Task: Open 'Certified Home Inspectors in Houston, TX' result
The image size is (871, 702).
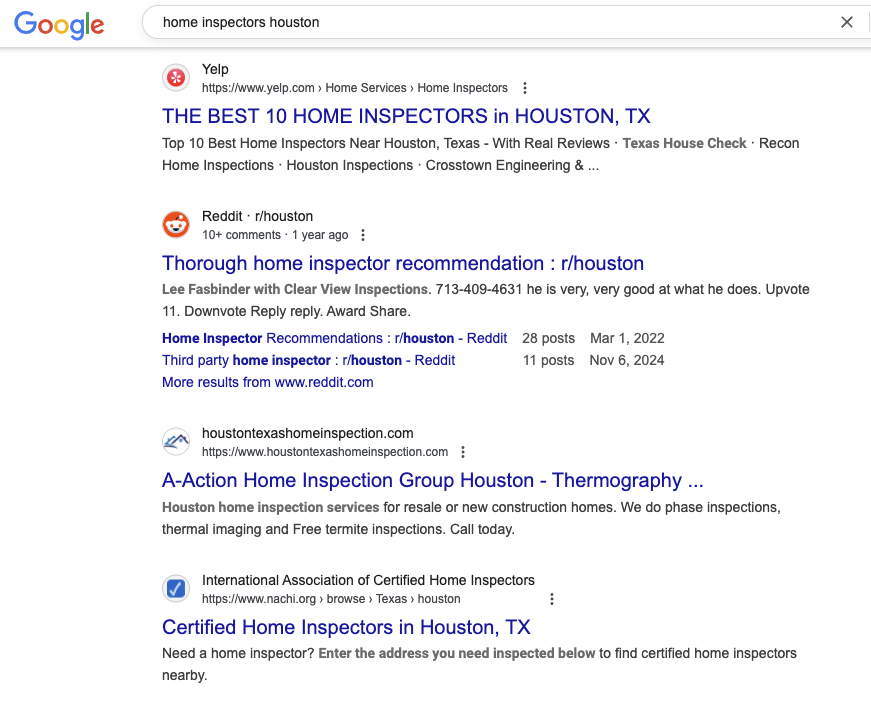Action: tap(346, 627)
